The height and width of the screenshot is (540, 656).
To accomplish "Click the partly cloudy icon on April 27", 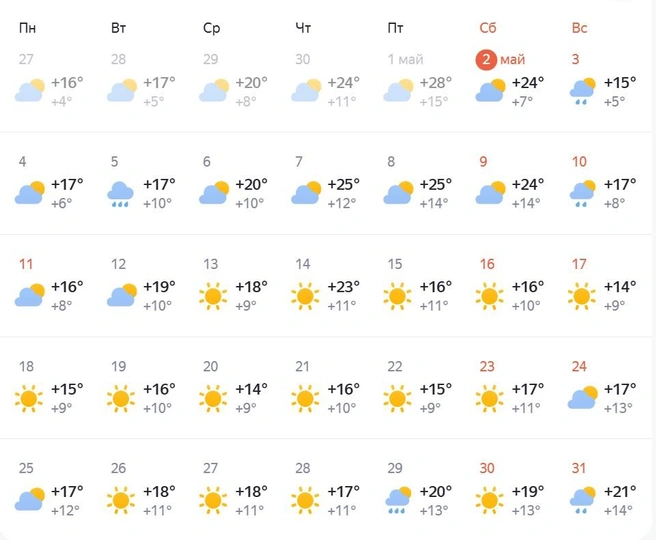I will (29, 90).
